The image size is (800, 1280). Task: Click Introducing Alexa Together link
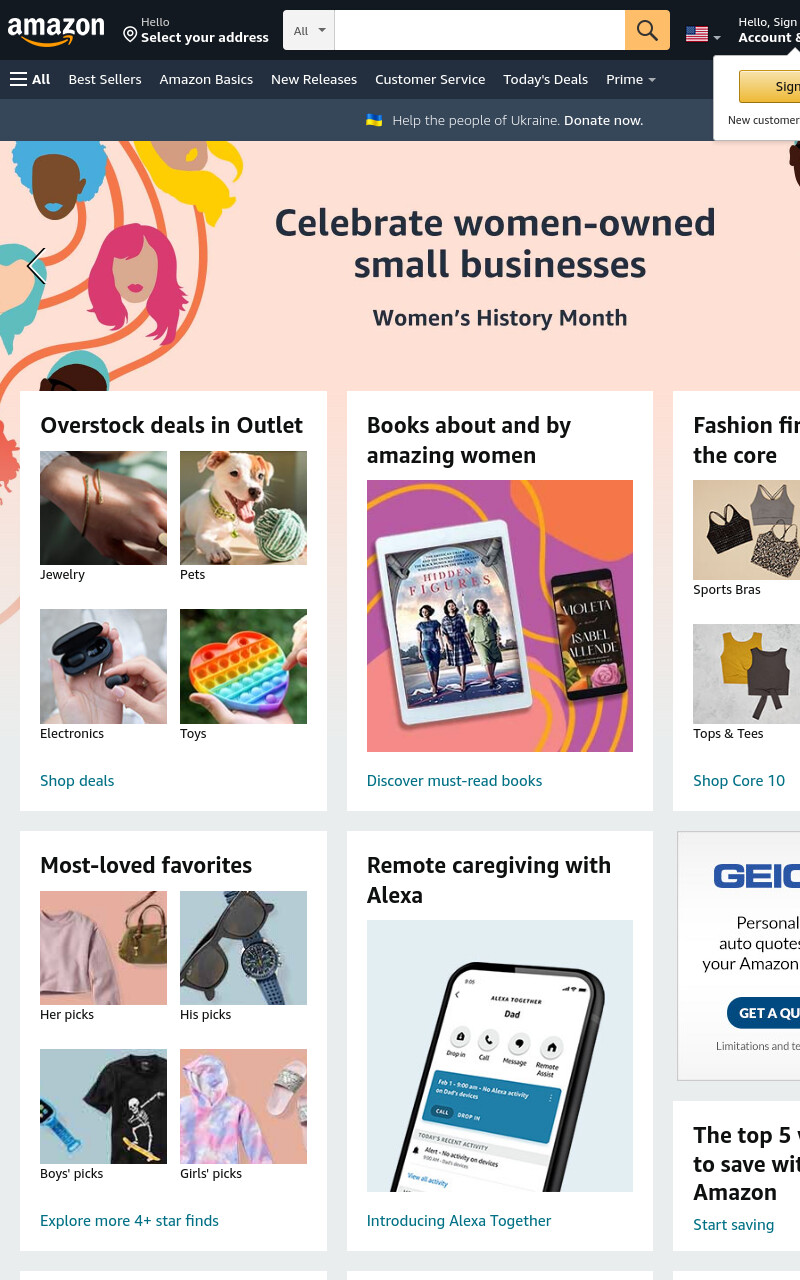459,1221
